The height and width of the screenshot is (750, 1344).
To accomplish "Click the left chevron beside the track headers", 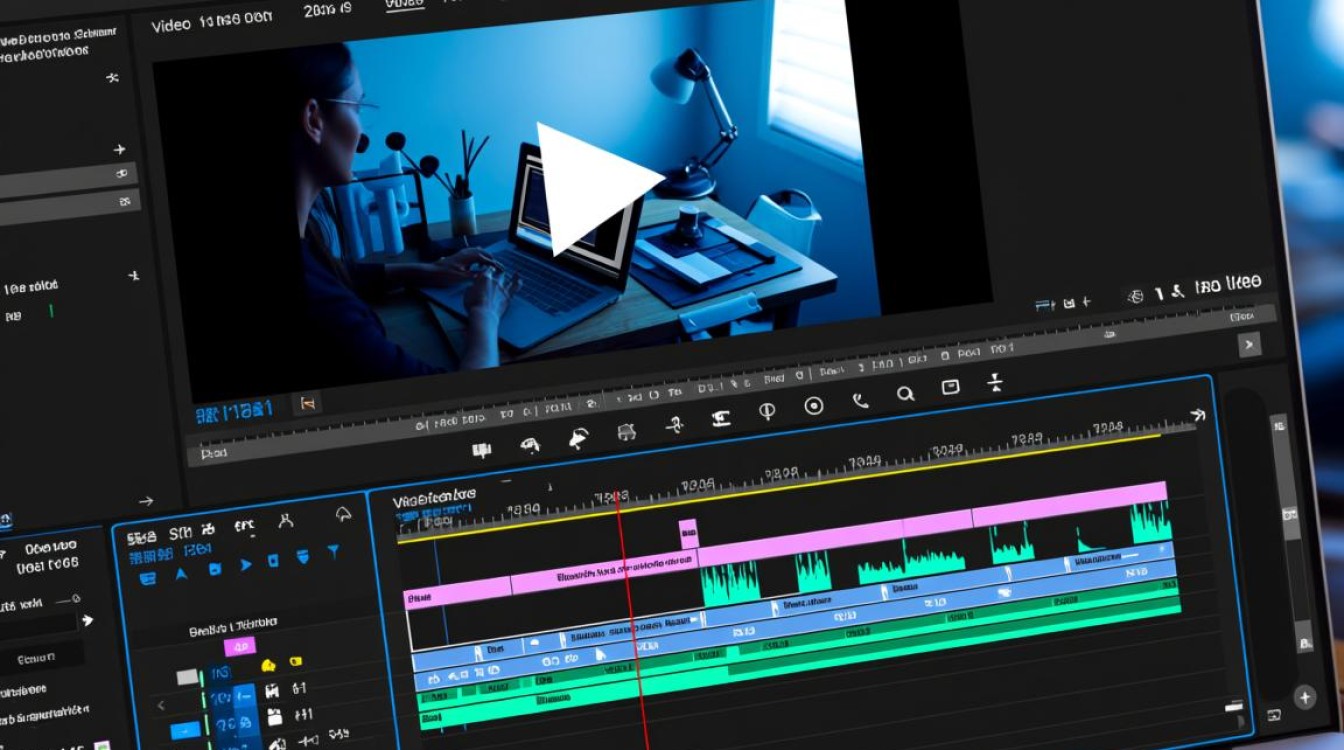I will [161, 705].
